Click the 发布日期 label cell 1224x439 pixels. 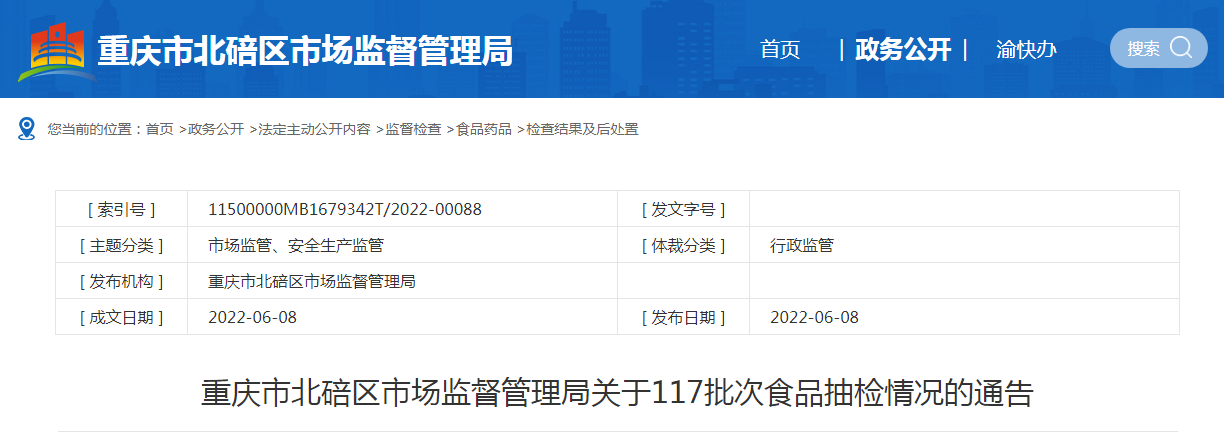click(x=683, y=317)
